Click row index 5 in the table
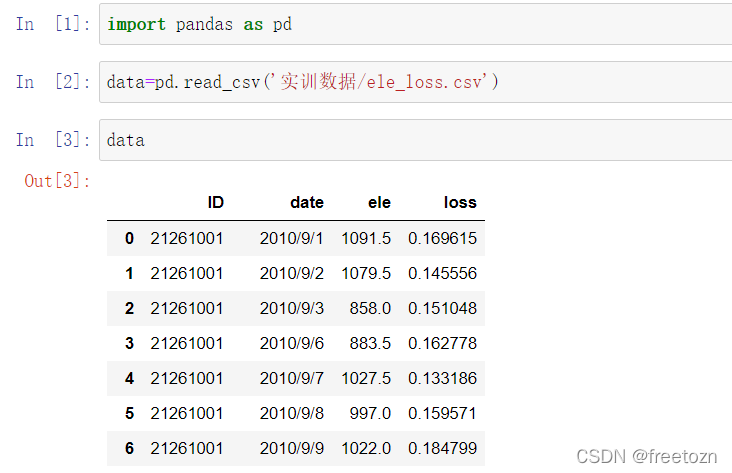Viewport: 732px width, 473px height. 129,413
